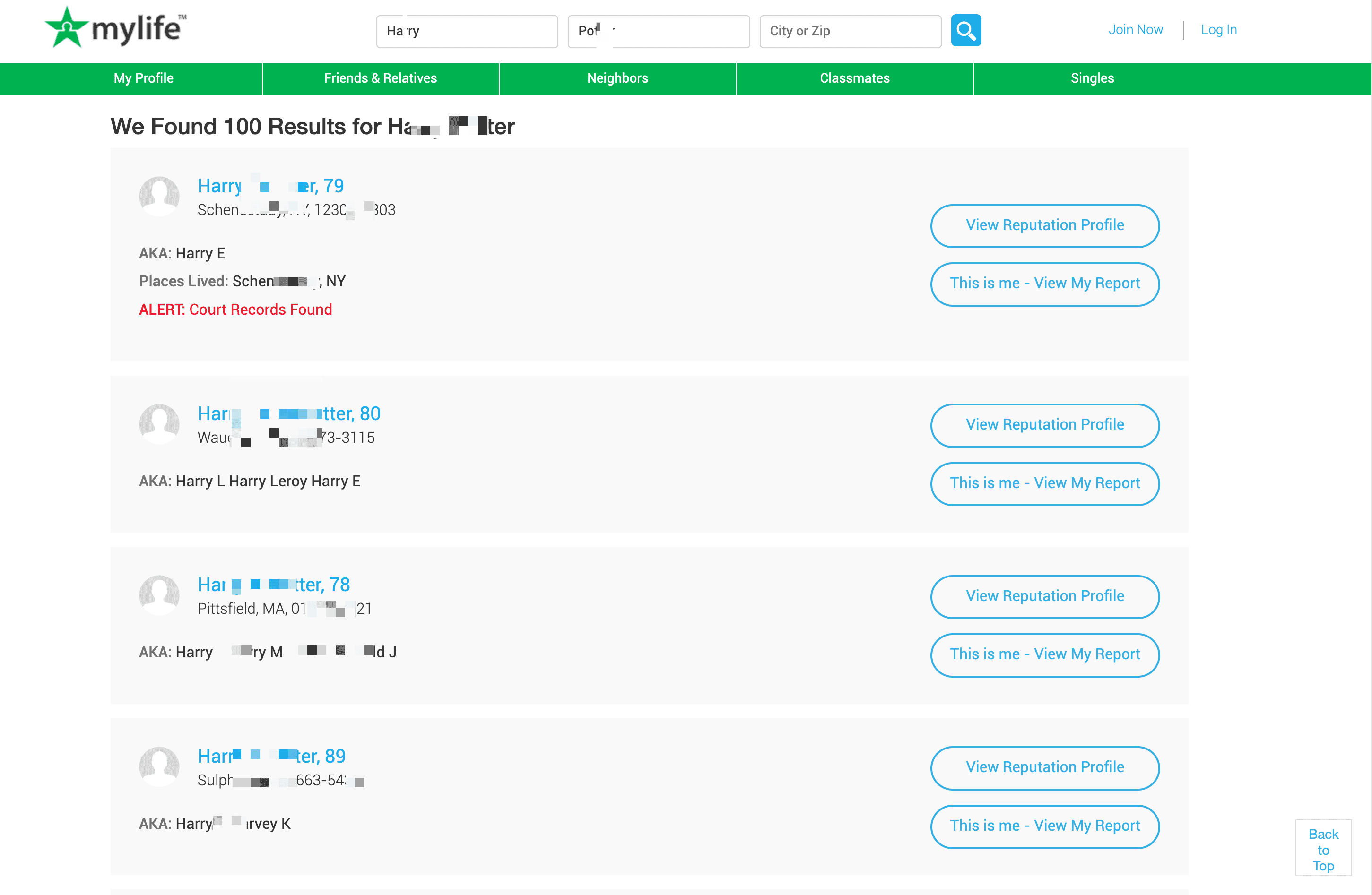Open the name link of 80-year-old result
The image size is (1372, 895).
289,414
